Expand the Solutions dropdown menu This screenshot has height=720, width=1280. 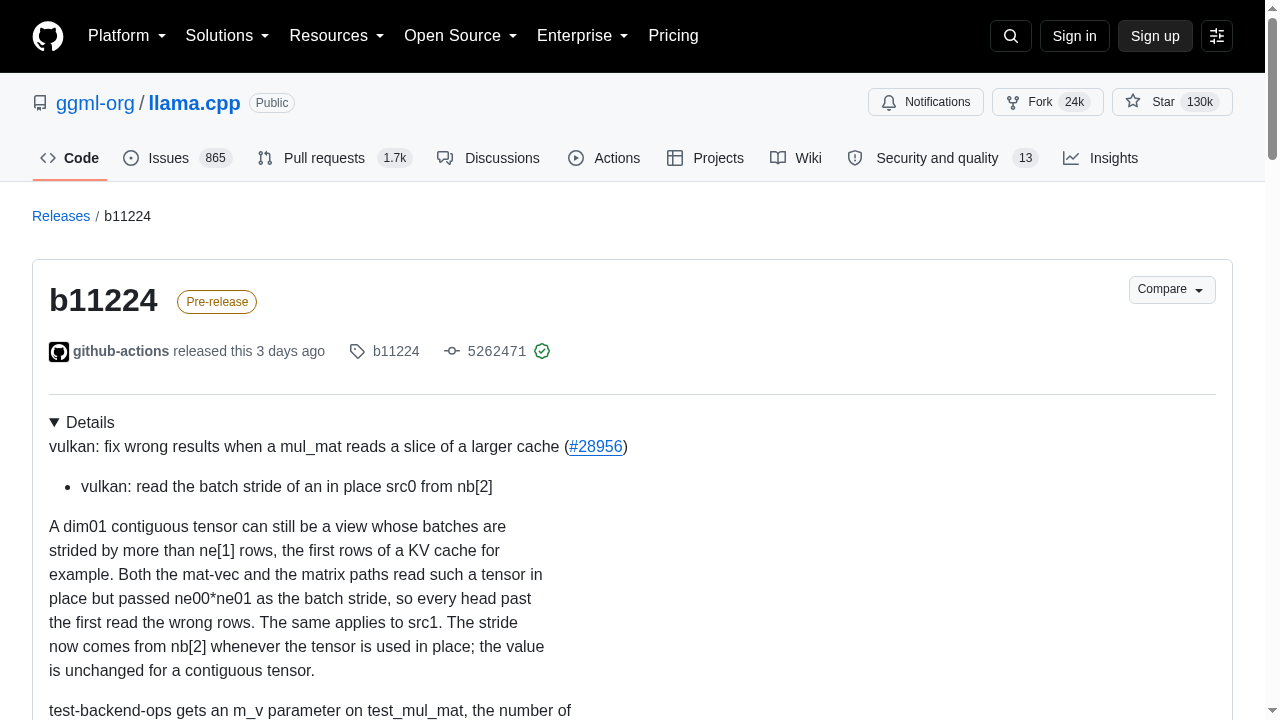click(228, 36)
